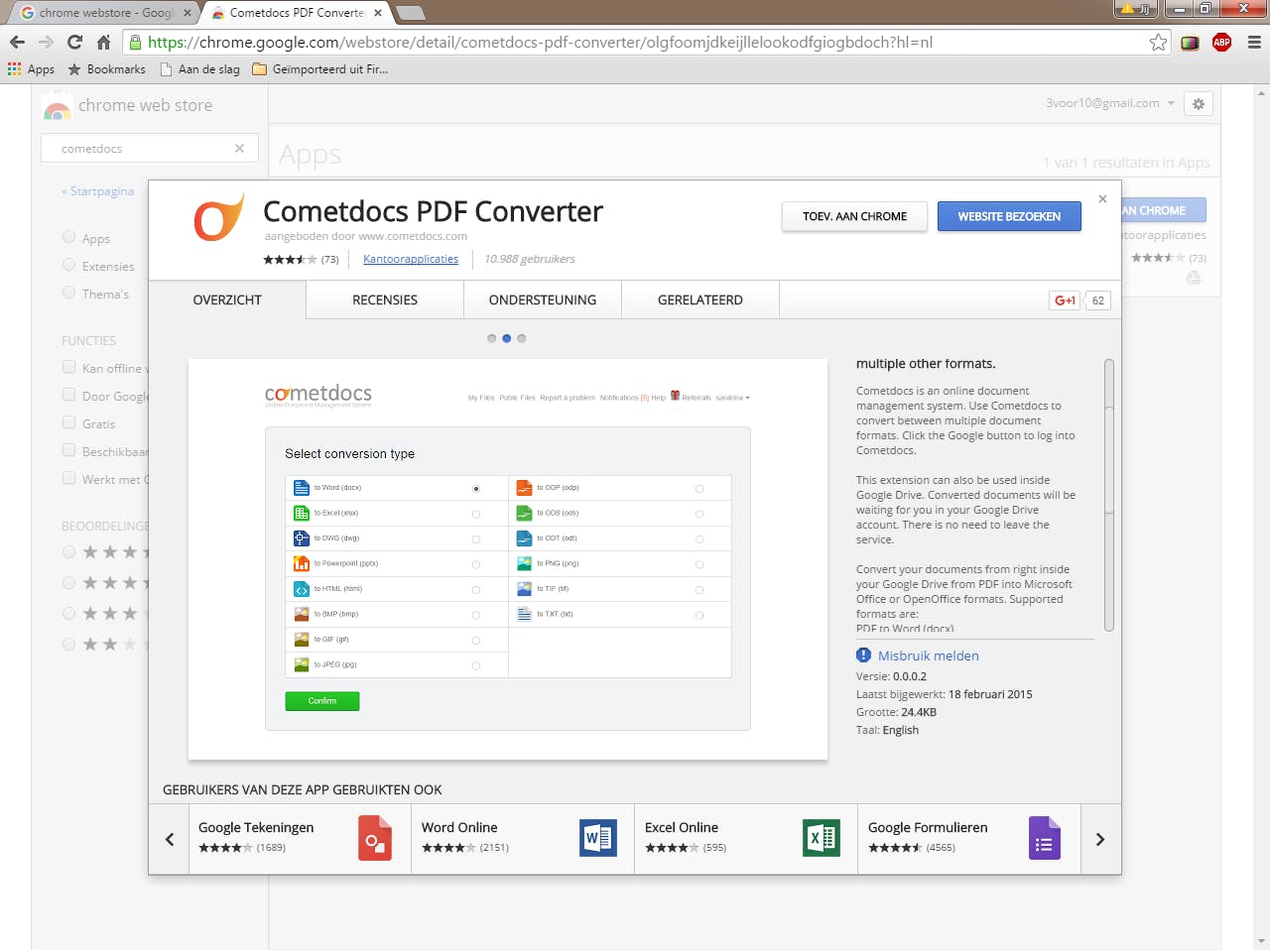
Task: Close the Cometdocs detail overlay
Action: [1102, 199]
